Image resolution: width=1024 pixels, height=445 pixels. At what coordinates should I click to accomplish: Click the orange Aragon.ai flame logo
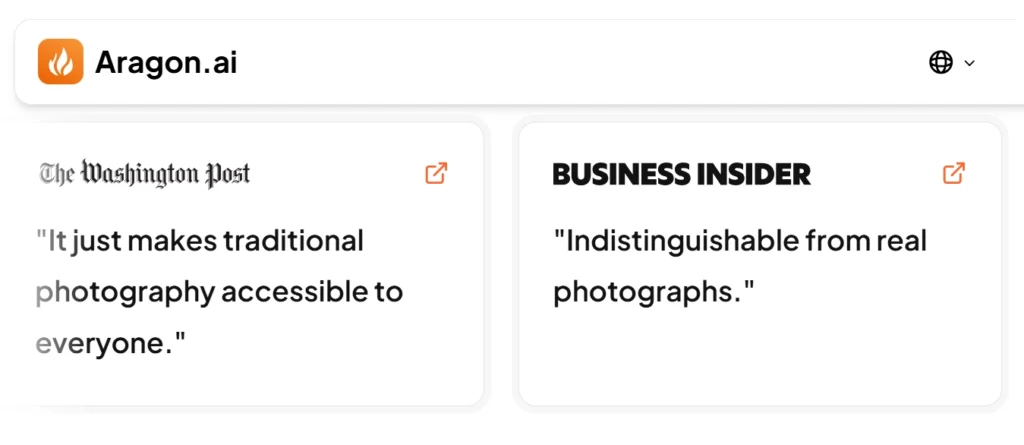coord(60,62)
